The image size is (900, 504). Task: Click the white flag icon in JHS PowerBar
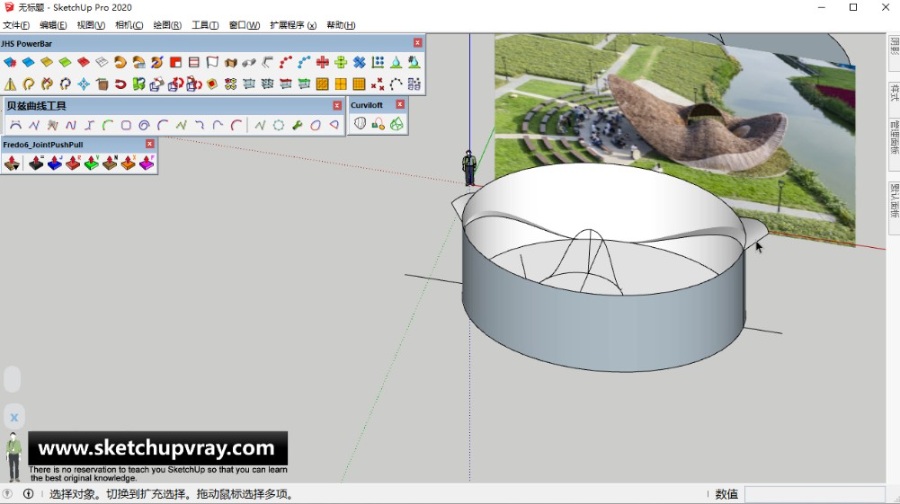pos(212,62)
